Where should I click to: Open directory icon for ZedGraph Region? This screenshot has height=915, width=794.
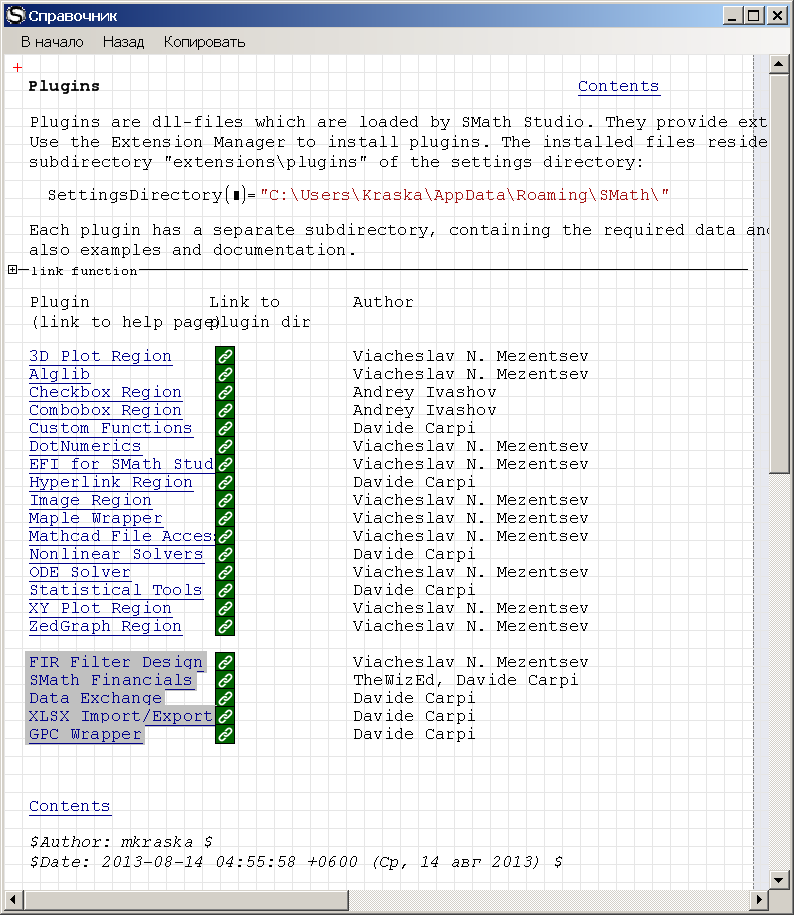tap(225, 626)
